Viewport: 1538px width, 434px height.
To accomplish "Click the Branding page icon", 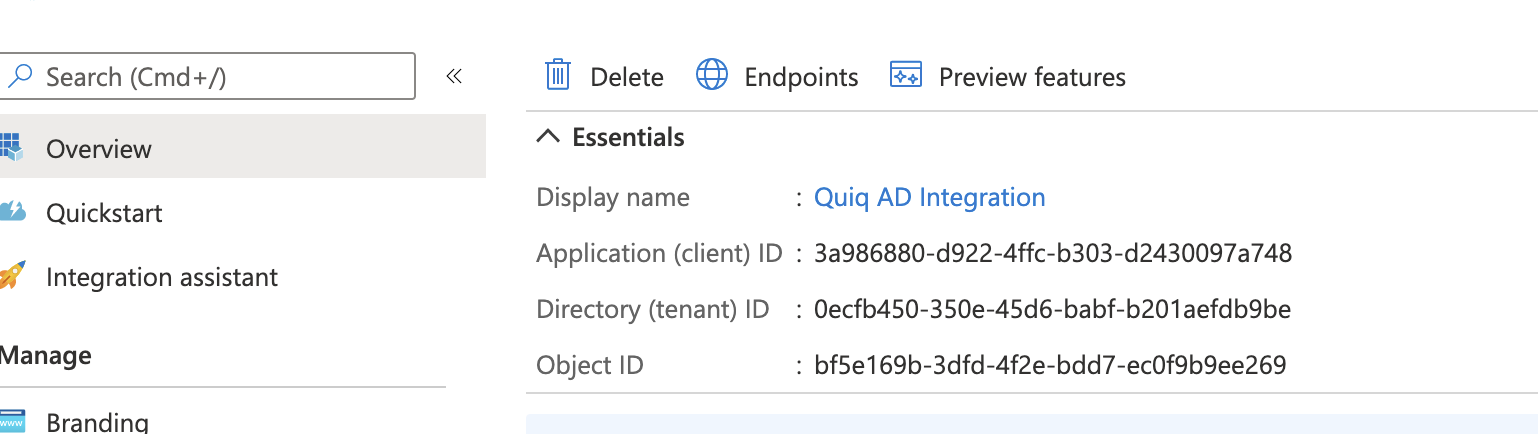I will 12,421.
